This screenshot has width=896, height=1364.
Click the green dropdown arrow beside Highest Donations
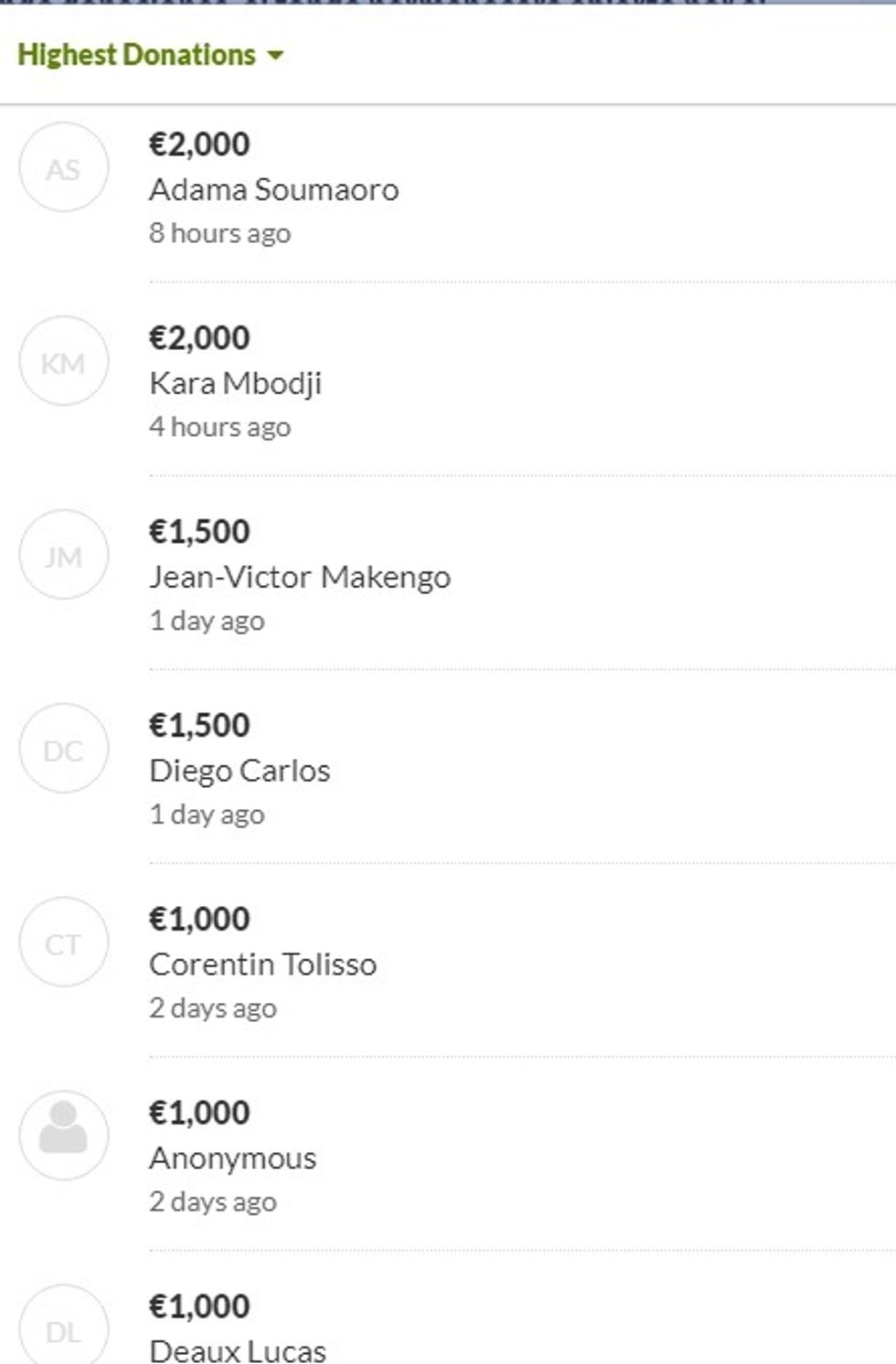point(274,56)
